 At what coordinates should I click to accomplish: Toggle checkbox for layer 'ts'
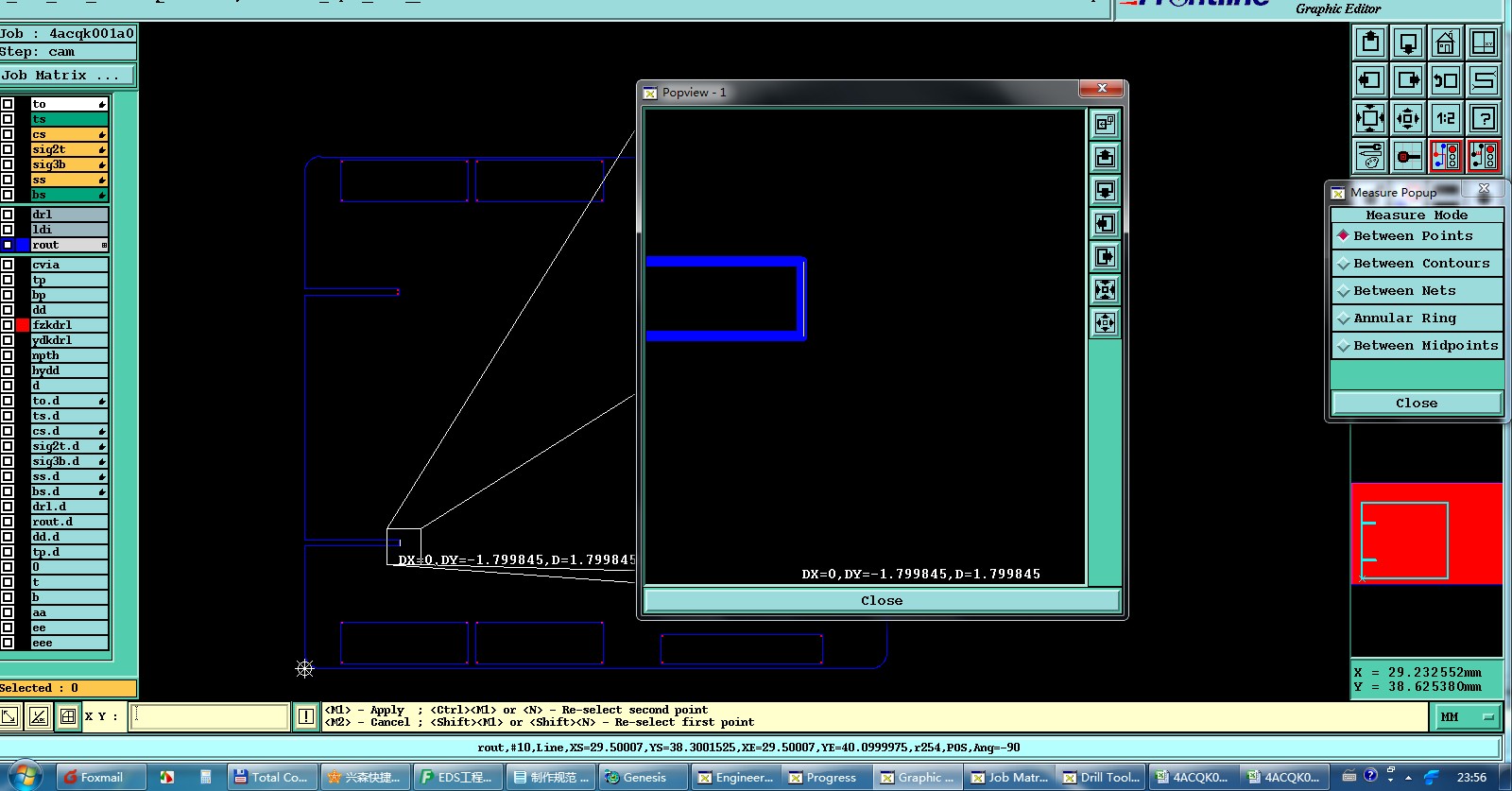pos(8,119)
